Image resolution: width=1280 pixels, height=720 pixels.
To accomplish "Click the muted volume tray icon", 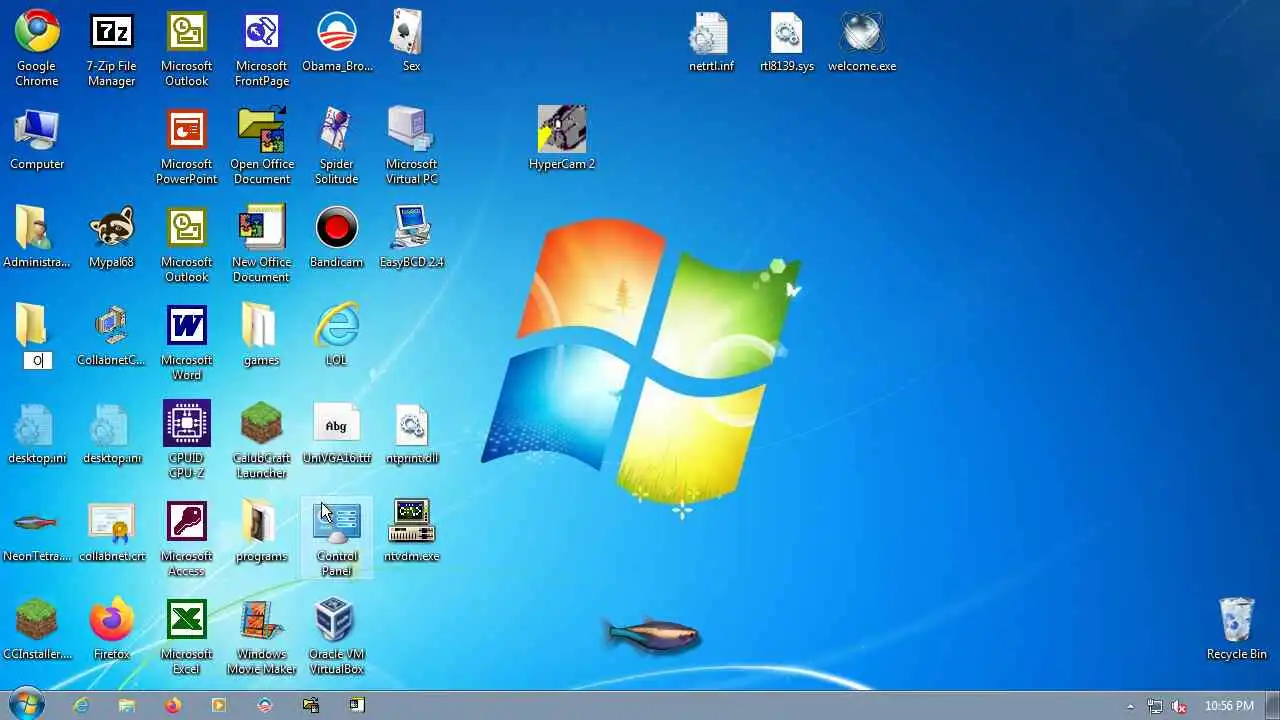I will (x=1179, y=706).
